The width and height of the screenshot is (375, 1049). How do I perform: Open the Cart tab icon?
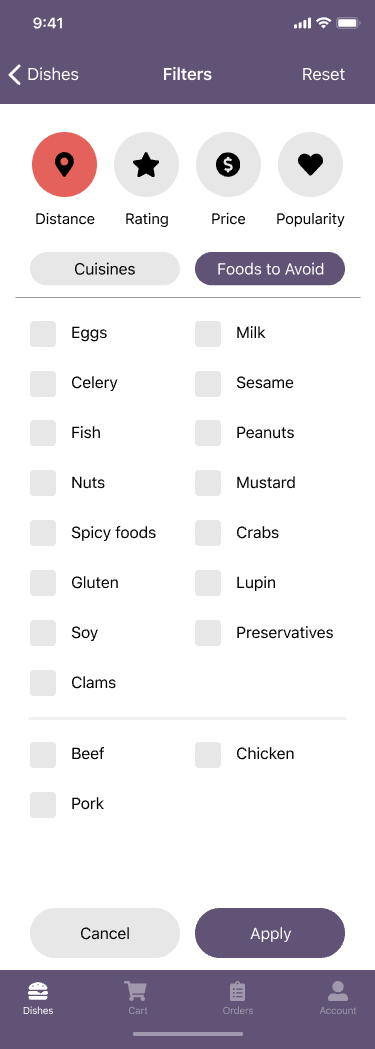point(136,991)
